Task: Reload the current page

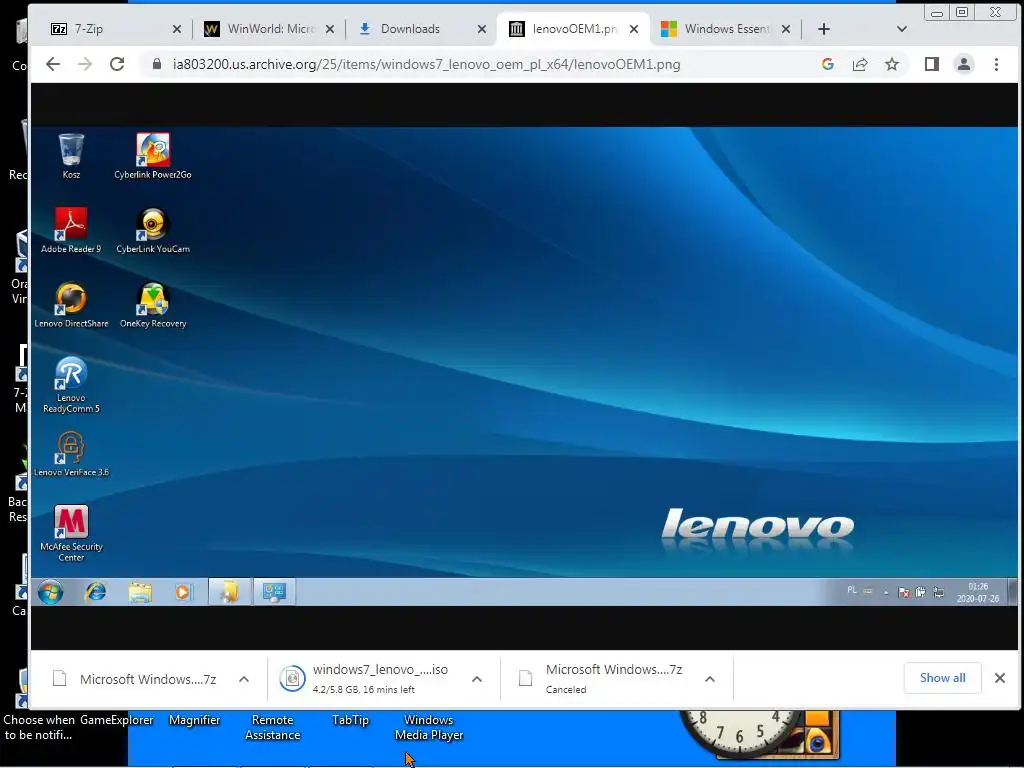Action: pos(117,64)
